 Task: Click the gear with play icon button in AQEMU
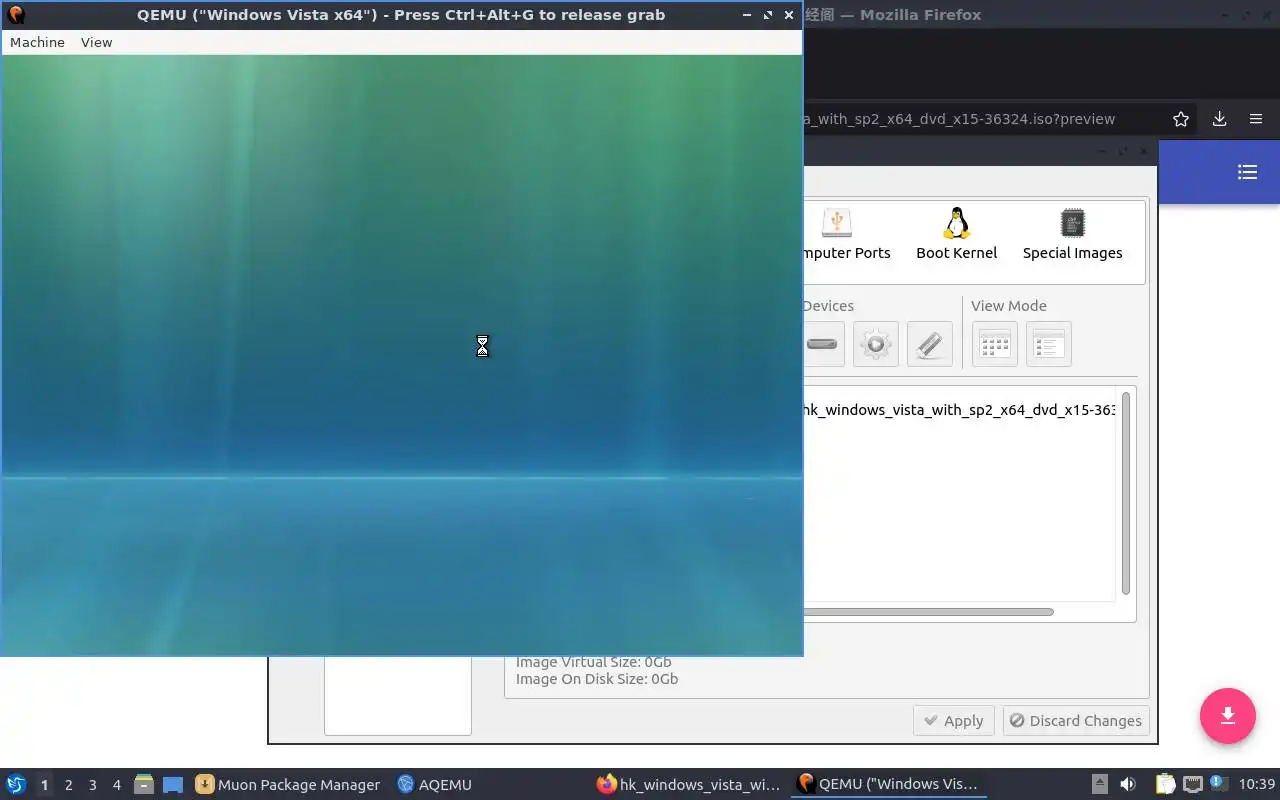tap(875, 344)
